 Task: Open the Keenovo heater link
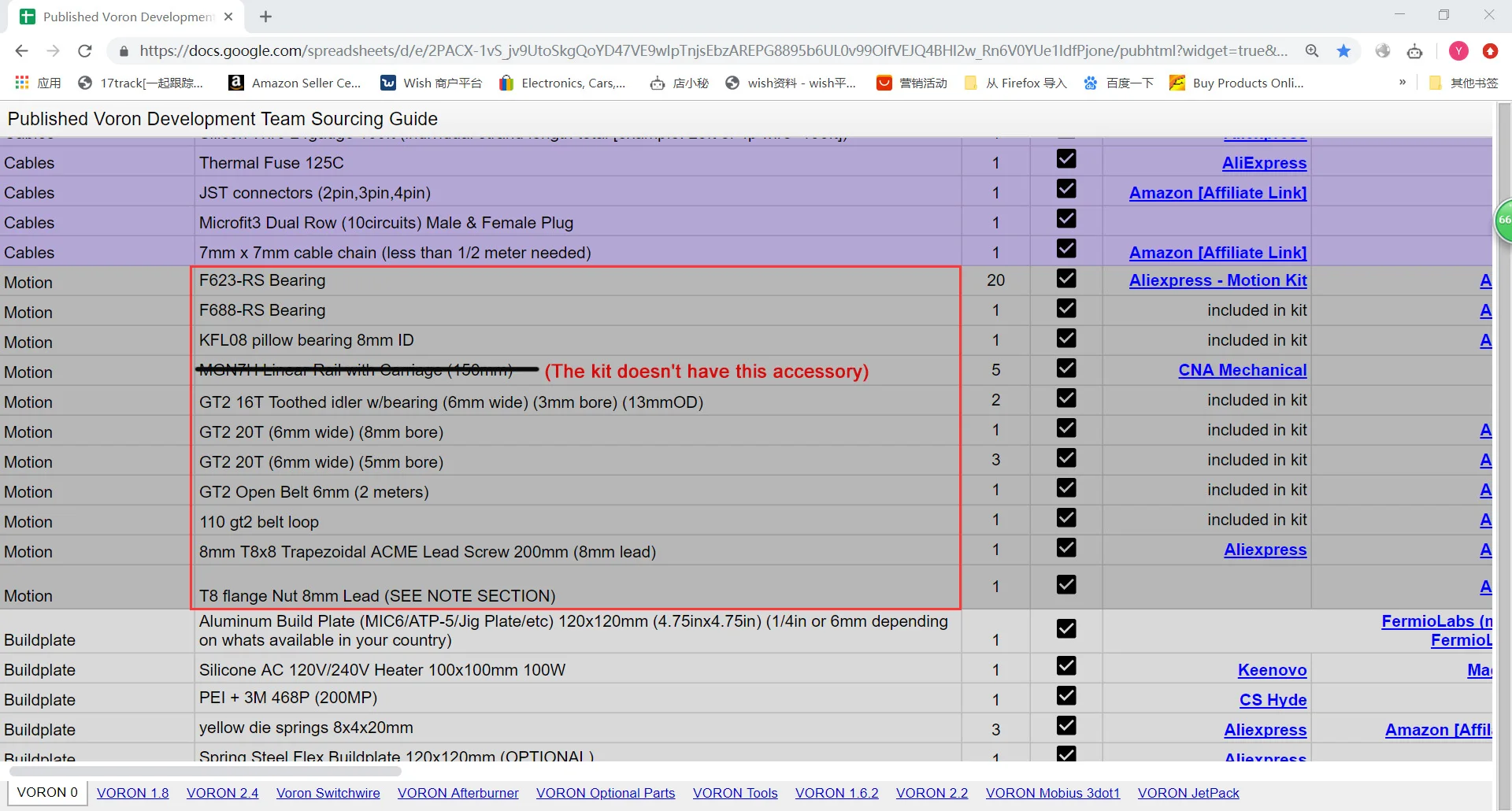tap(1272, 670)
